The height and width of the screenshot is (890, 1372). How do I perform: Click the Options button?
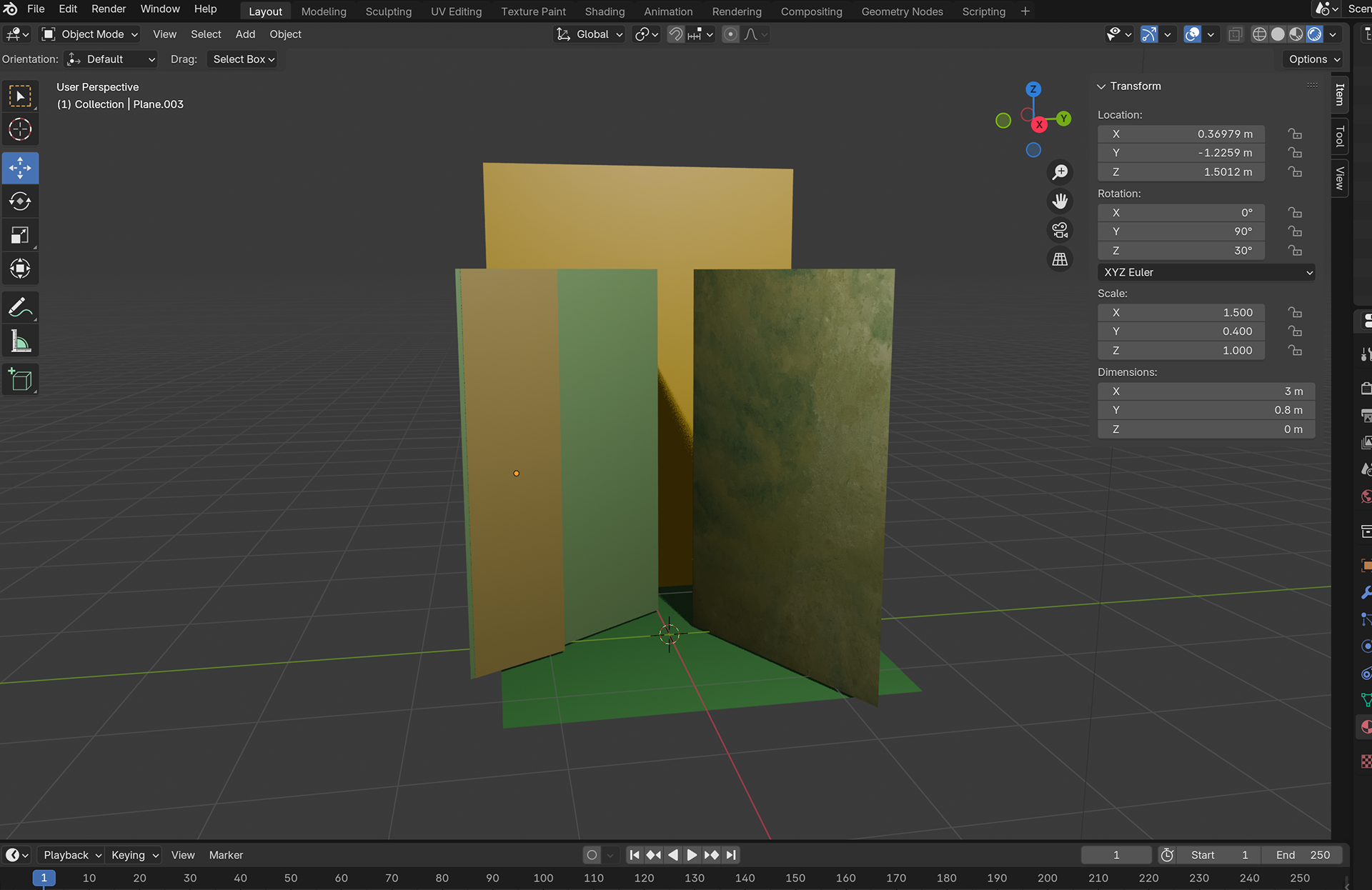[x=1313, y=59]
